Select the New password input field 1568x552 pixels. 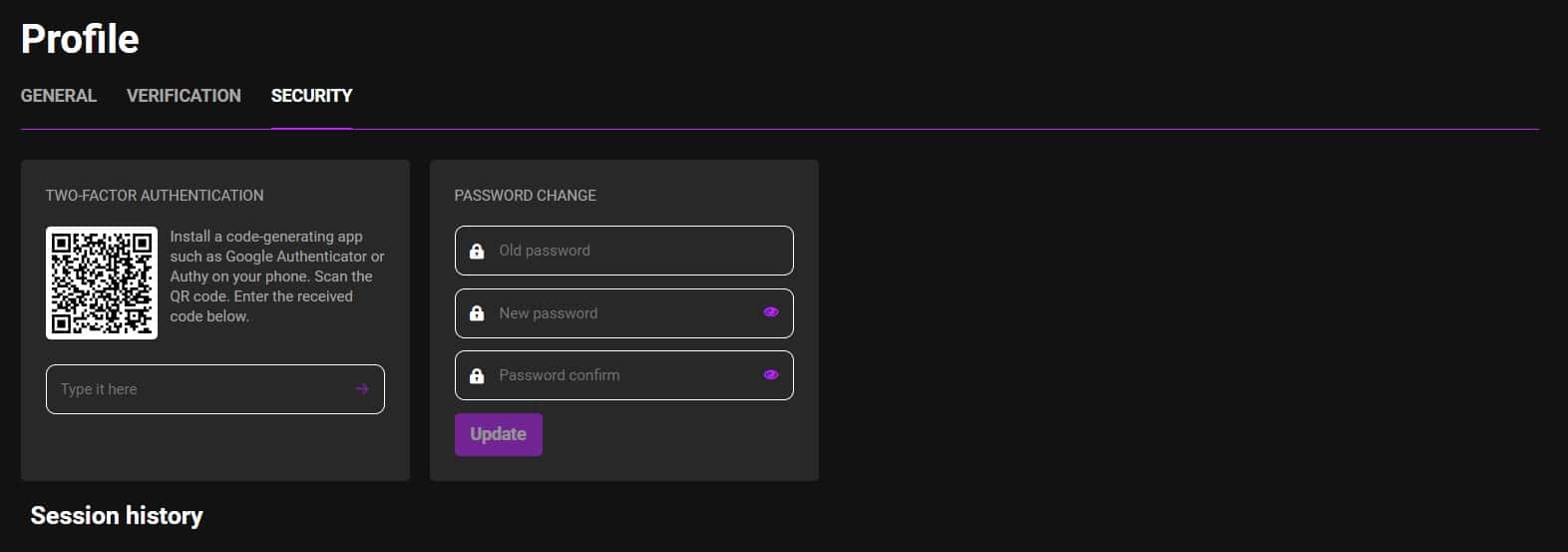[618, 313]
